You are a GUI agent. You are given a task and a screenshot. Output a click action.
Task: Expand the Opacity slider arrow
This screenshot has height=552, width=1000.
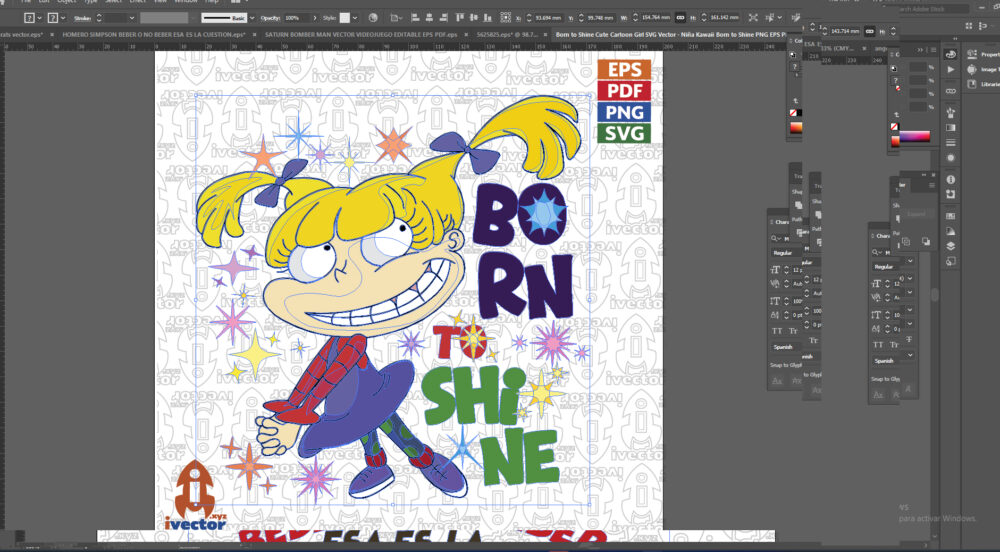tap(314, 18)
